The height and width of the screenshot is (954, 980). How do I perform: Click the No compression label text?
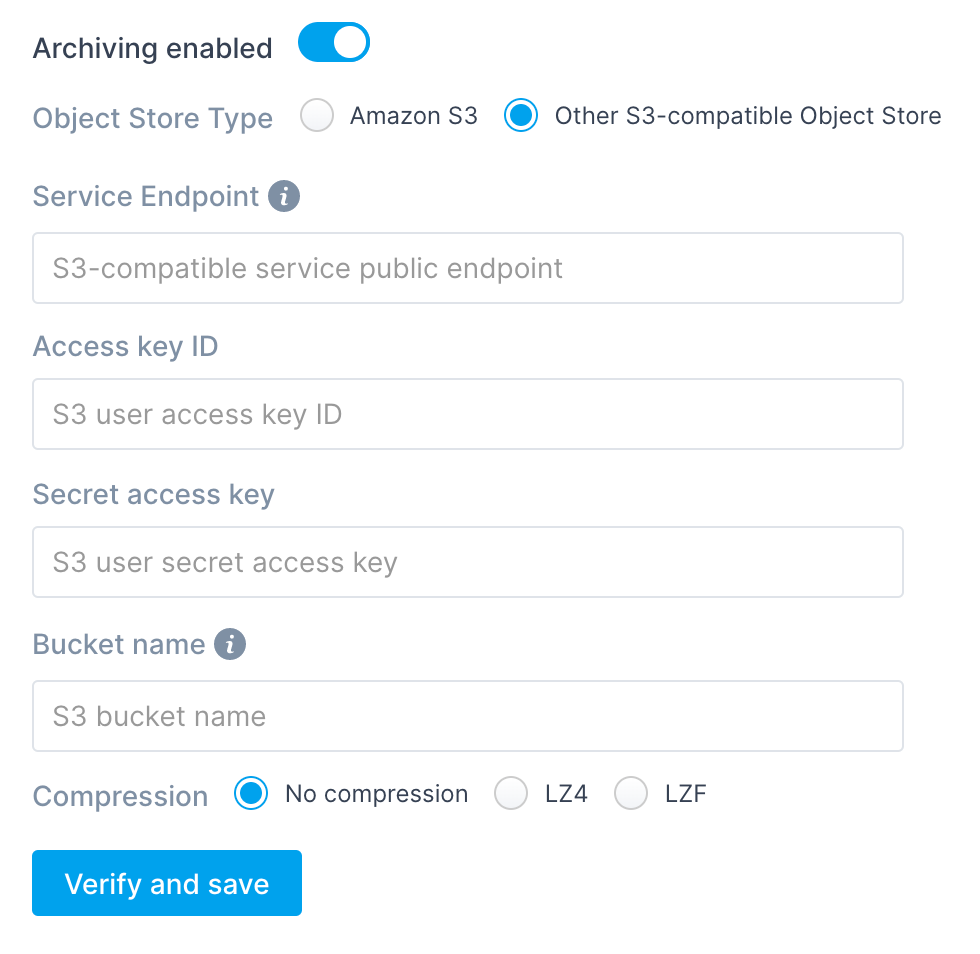[377, 794]
